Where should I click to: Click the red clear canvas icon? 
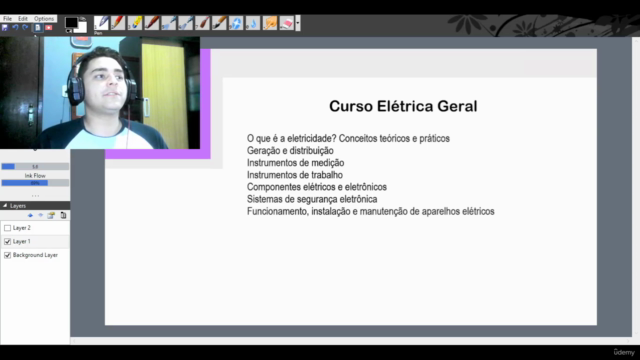coord(49,27)
